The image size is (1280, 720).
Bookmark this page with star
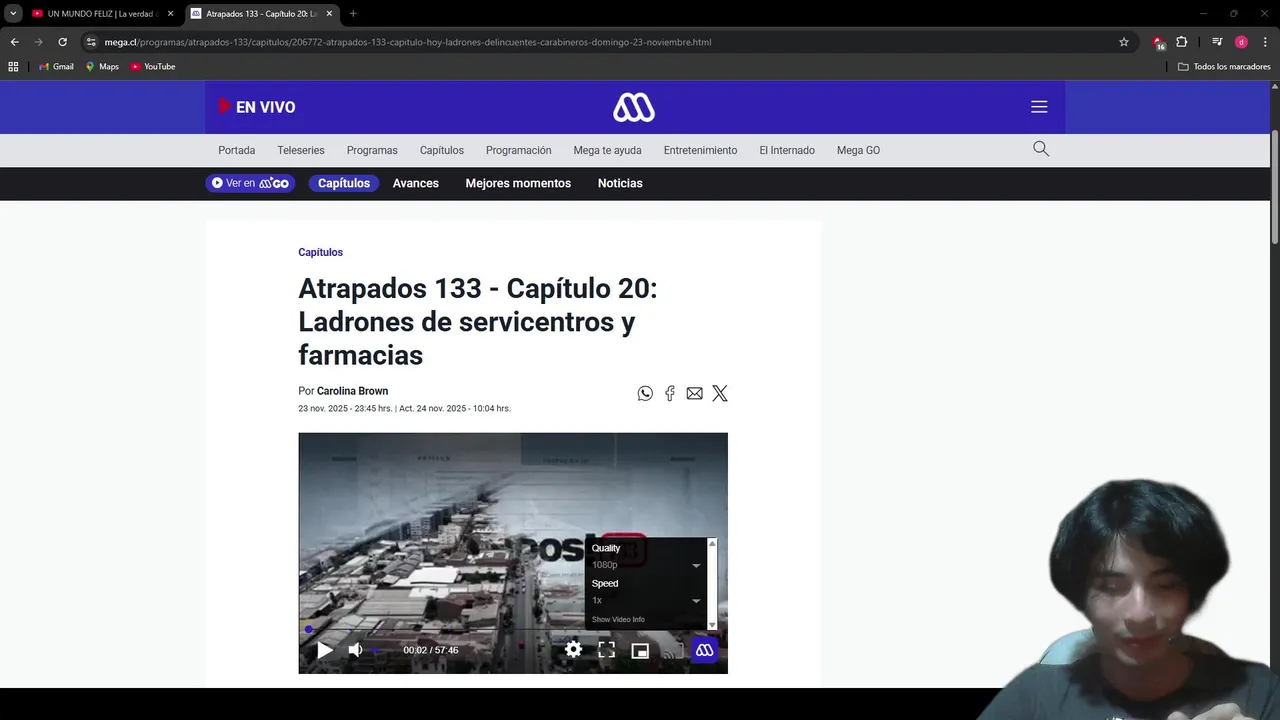(1124, 42)
